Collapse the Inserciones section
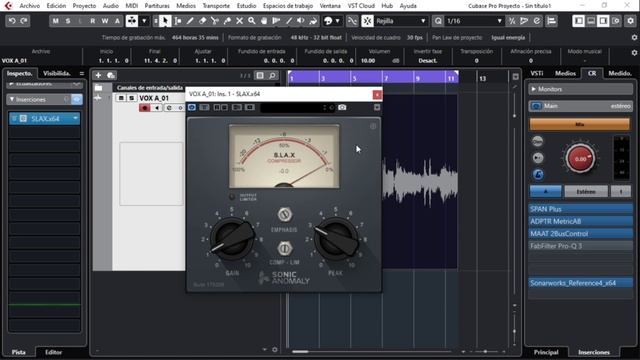This screenshot has height=360, width=640. coord(11,99)
